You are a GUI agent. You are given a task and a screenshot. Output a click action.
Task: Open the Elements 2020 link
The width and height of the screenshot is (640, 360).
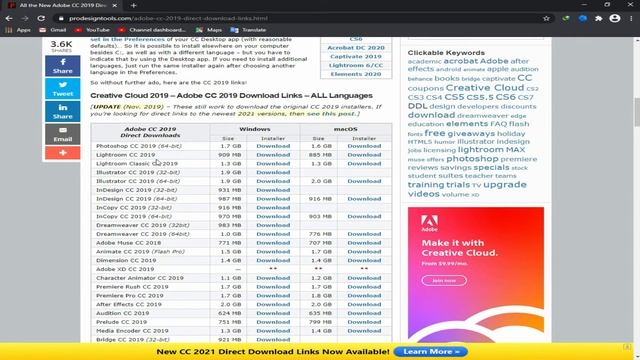[x=356, y=74]
